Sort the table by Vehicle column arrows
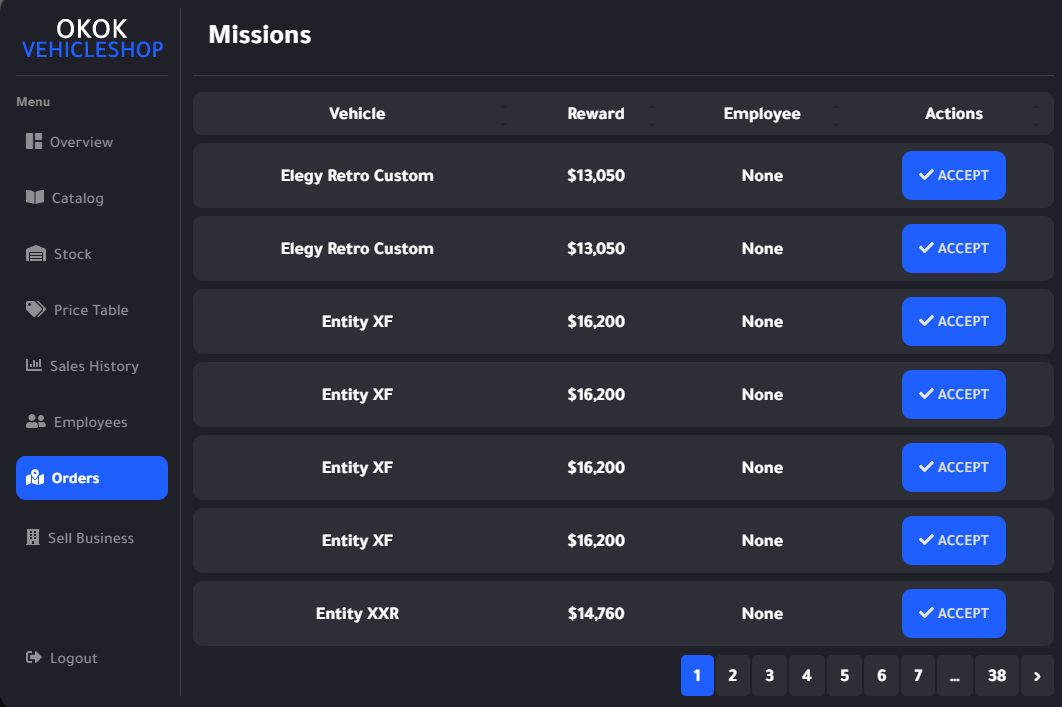The image size is (1062, 707). pos(503,114)
